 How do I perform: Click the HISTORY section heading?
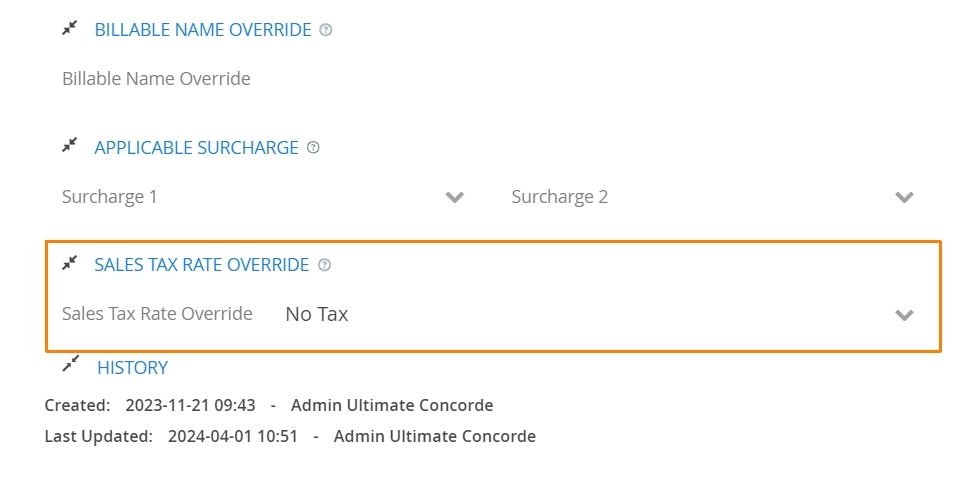(132, 367)
